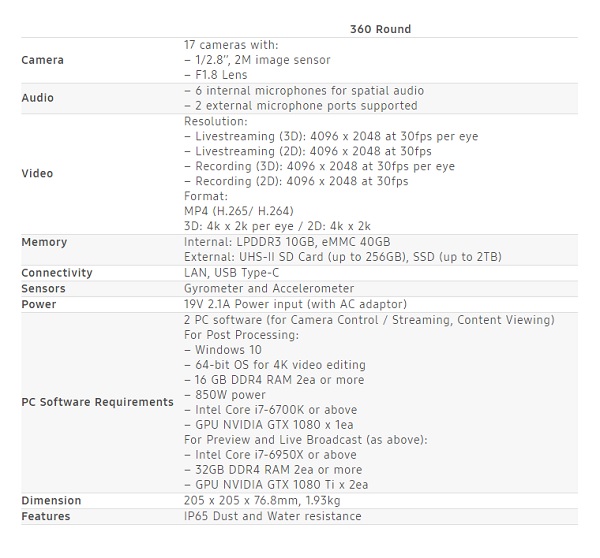The height and width of the screenshot is (558, 600).
Task: Click the Features row label
Action: (x=46, y=516)
